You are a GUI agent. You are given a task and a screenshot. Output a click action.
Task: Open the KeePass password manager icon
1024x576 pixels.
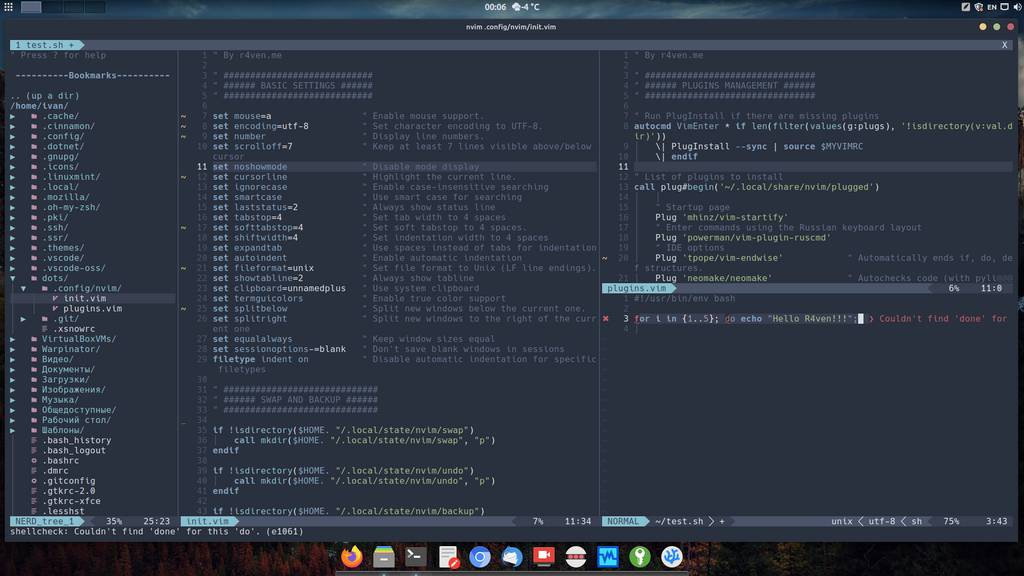pos(639,557)
